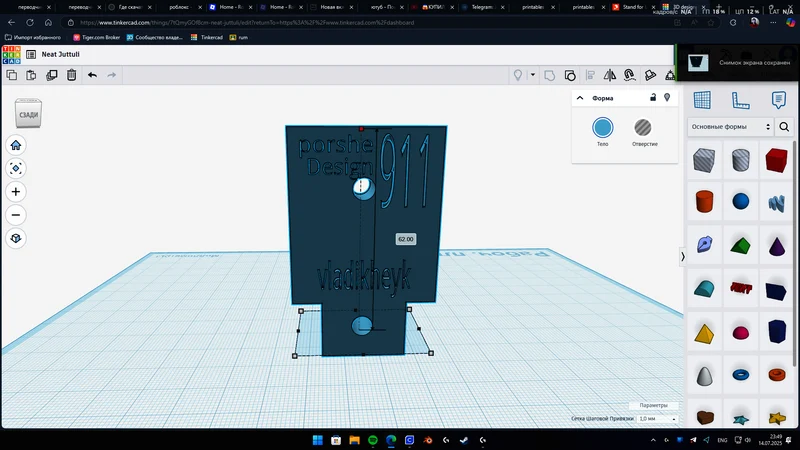This screenshot has width=800, height=450.
Task: Delete the selection with the trash icon
Action: pos(71,75)
